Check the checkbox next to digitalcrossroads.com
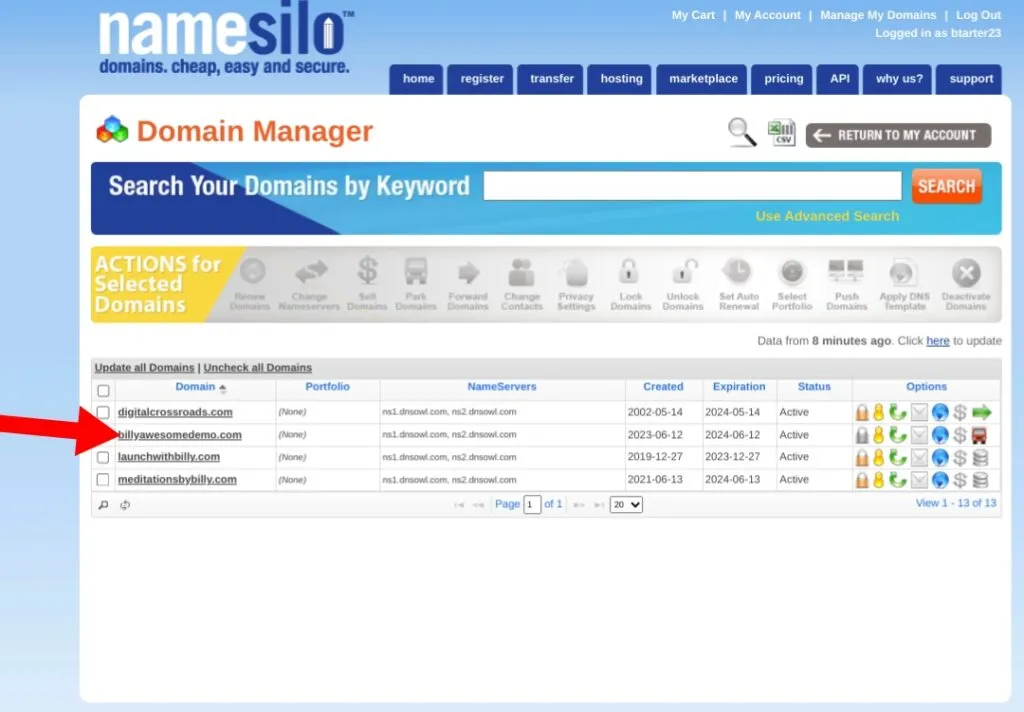Screen dimensions: 1024x712 click(x=103, y=412)
